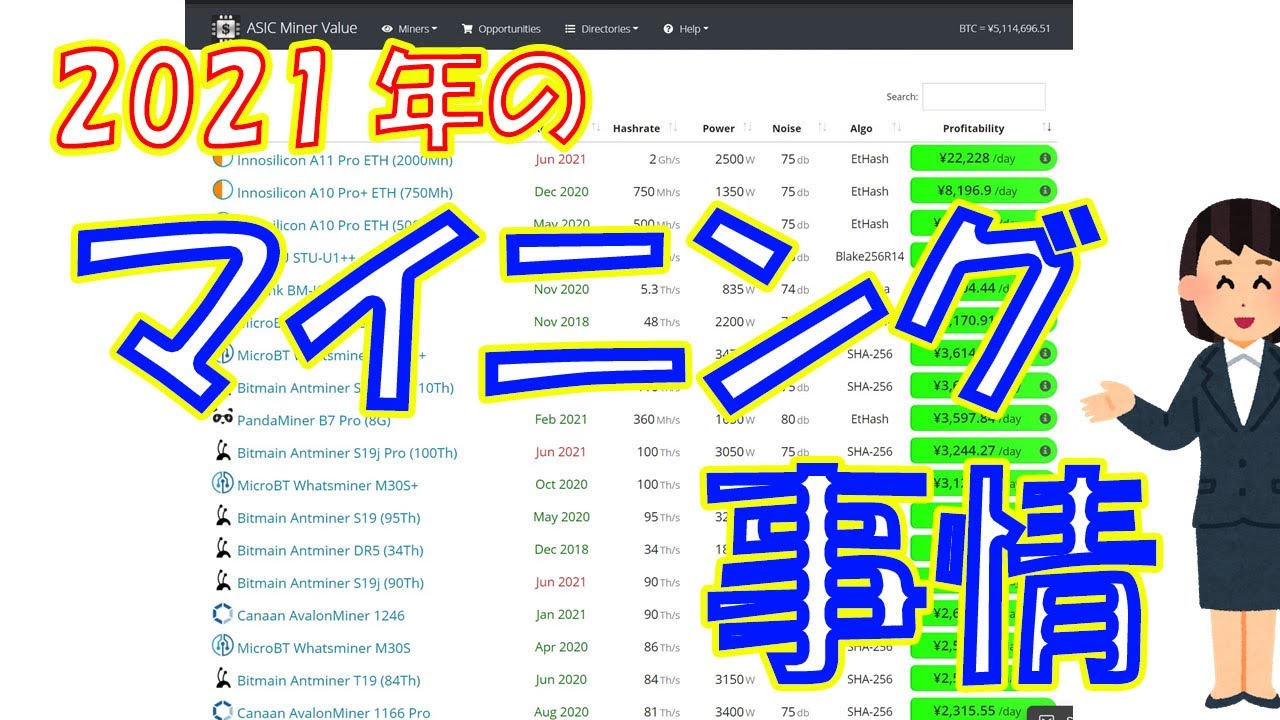
Task: Open MicroBT Whatsminer M30S+ link
Action: coord(327,485)
